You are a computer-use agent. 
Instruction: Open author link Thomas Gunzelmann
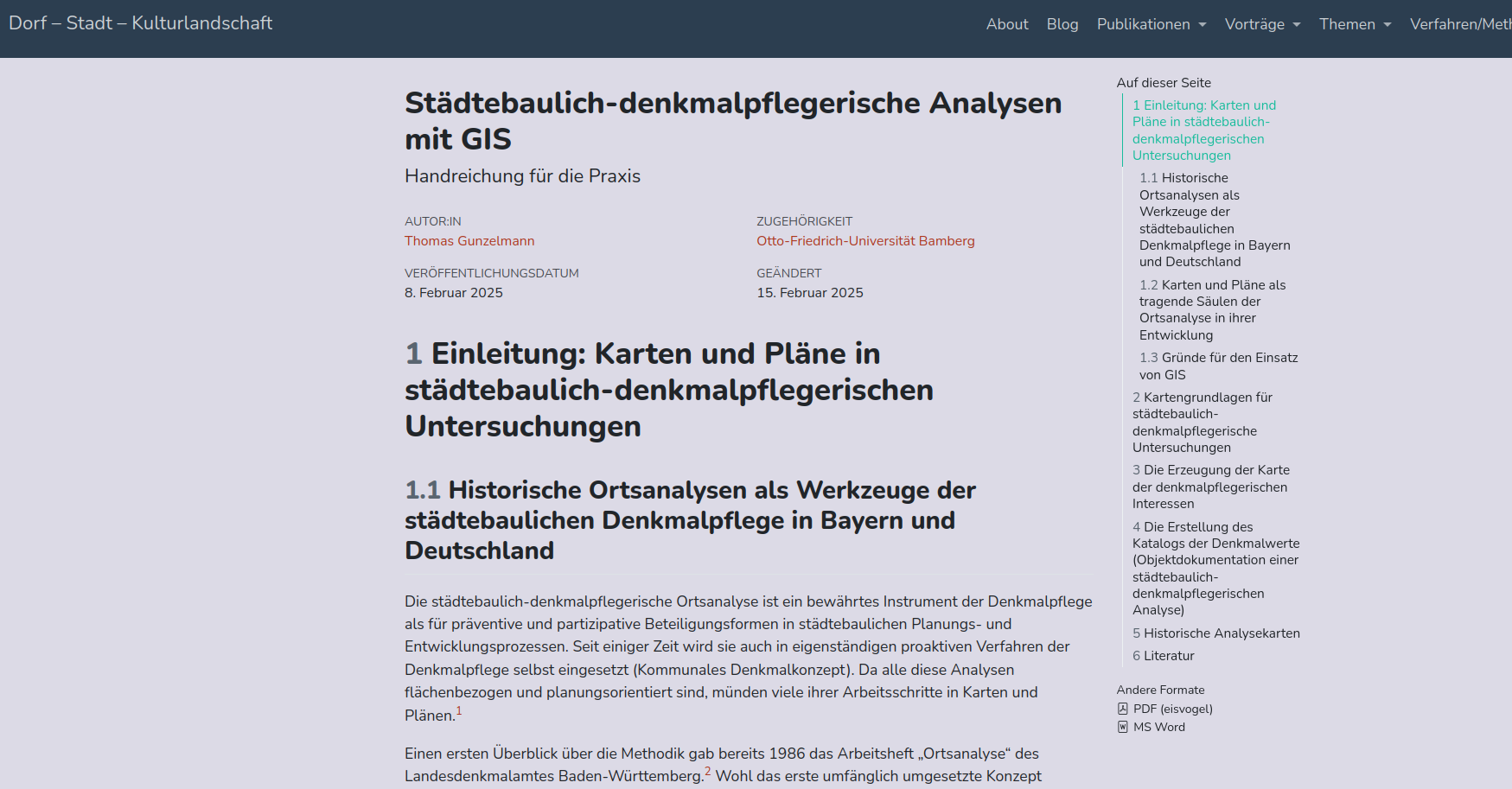click(x=469, y=241)
